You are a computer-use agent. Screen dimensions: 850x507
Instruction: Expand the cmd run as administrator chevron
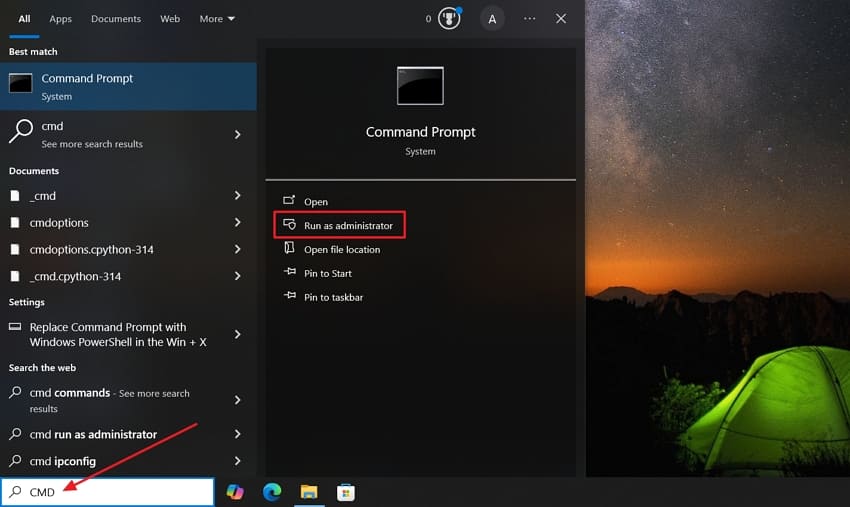click(237, 434)
